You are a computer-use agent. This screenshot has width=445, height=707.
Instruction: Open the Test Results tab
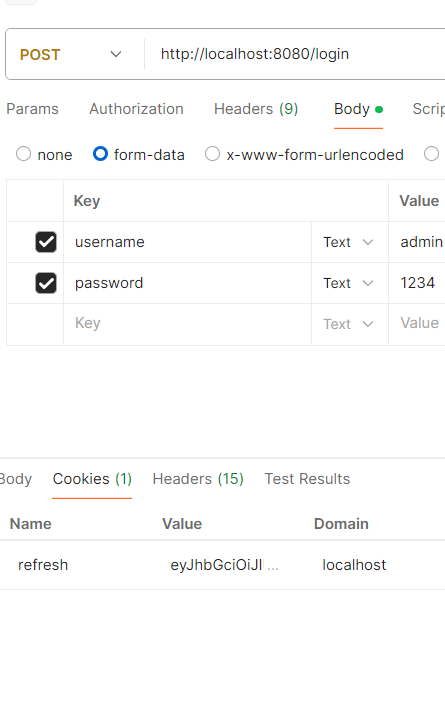point(307,479)
